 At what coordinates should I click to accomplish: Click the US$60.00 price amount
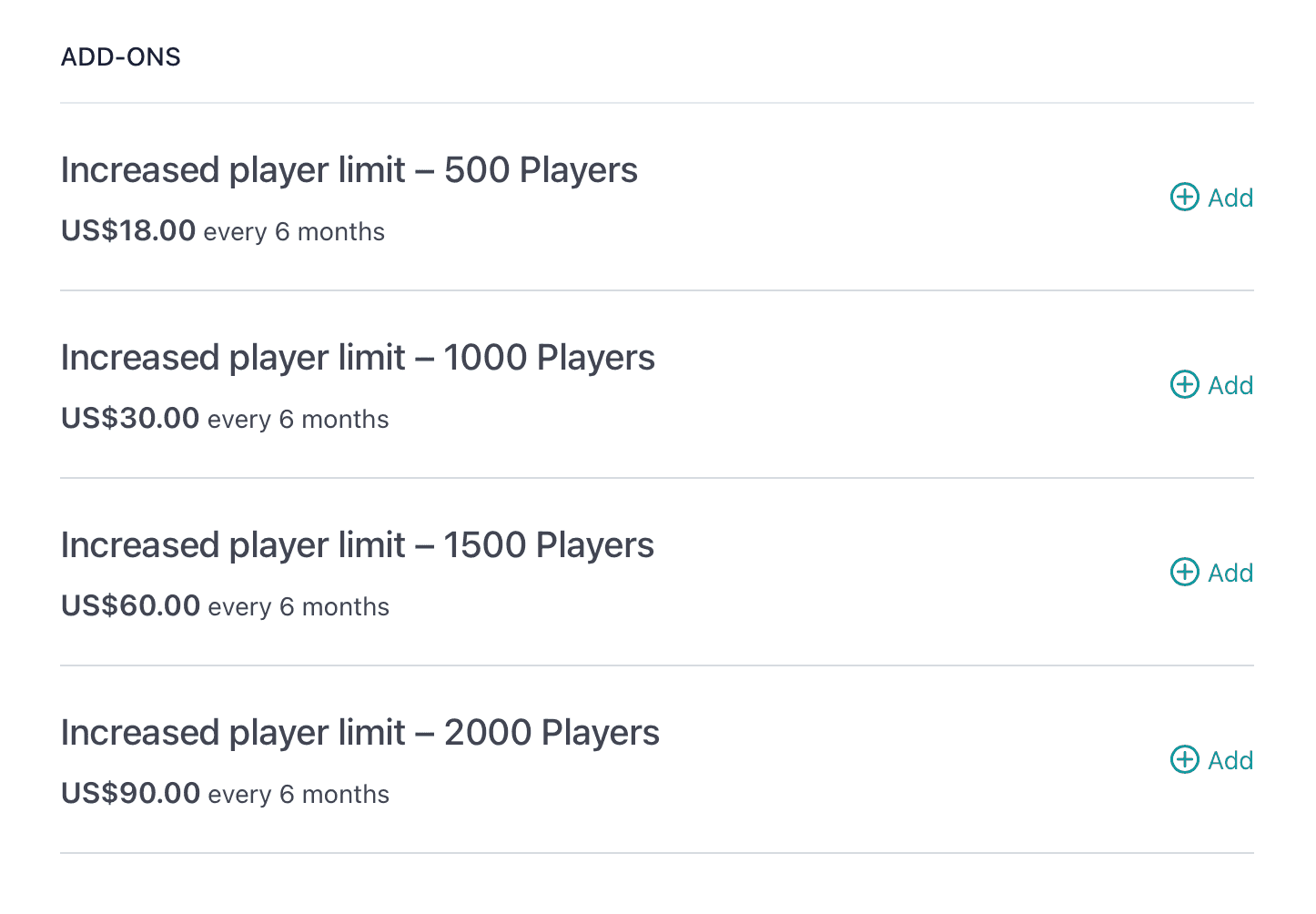coord(130,606)
